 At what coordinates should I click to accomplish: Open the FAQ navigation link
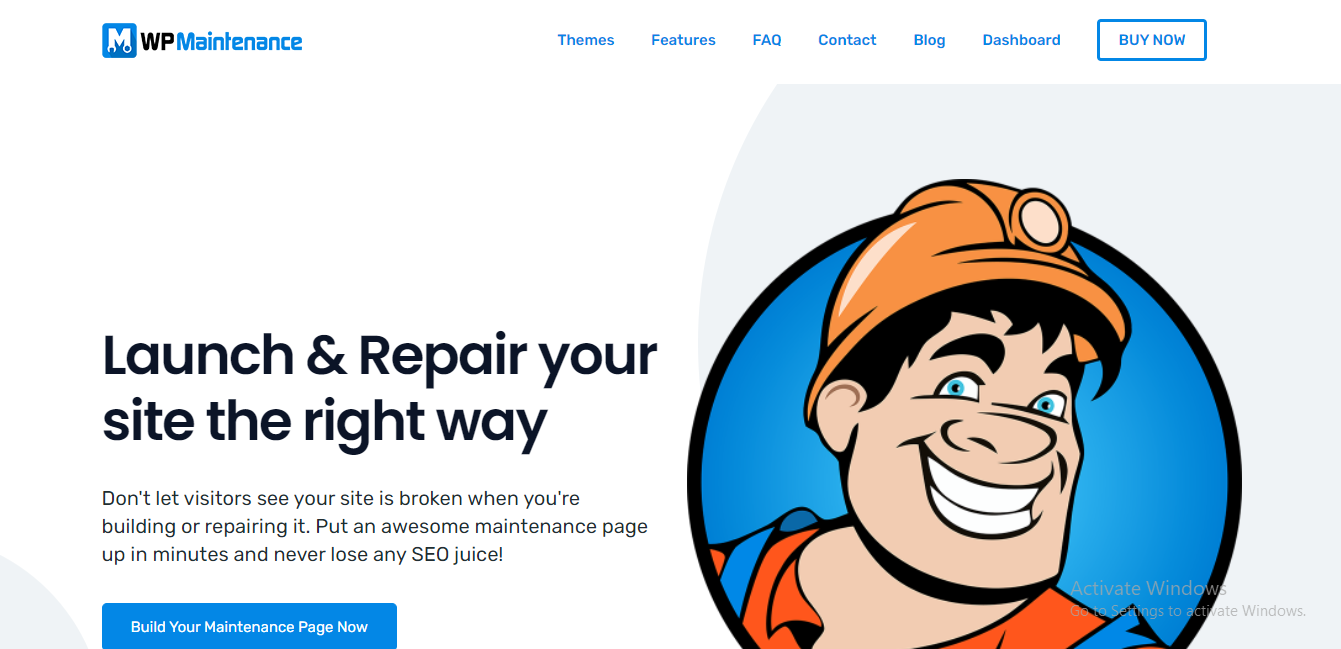coord(767,40)
